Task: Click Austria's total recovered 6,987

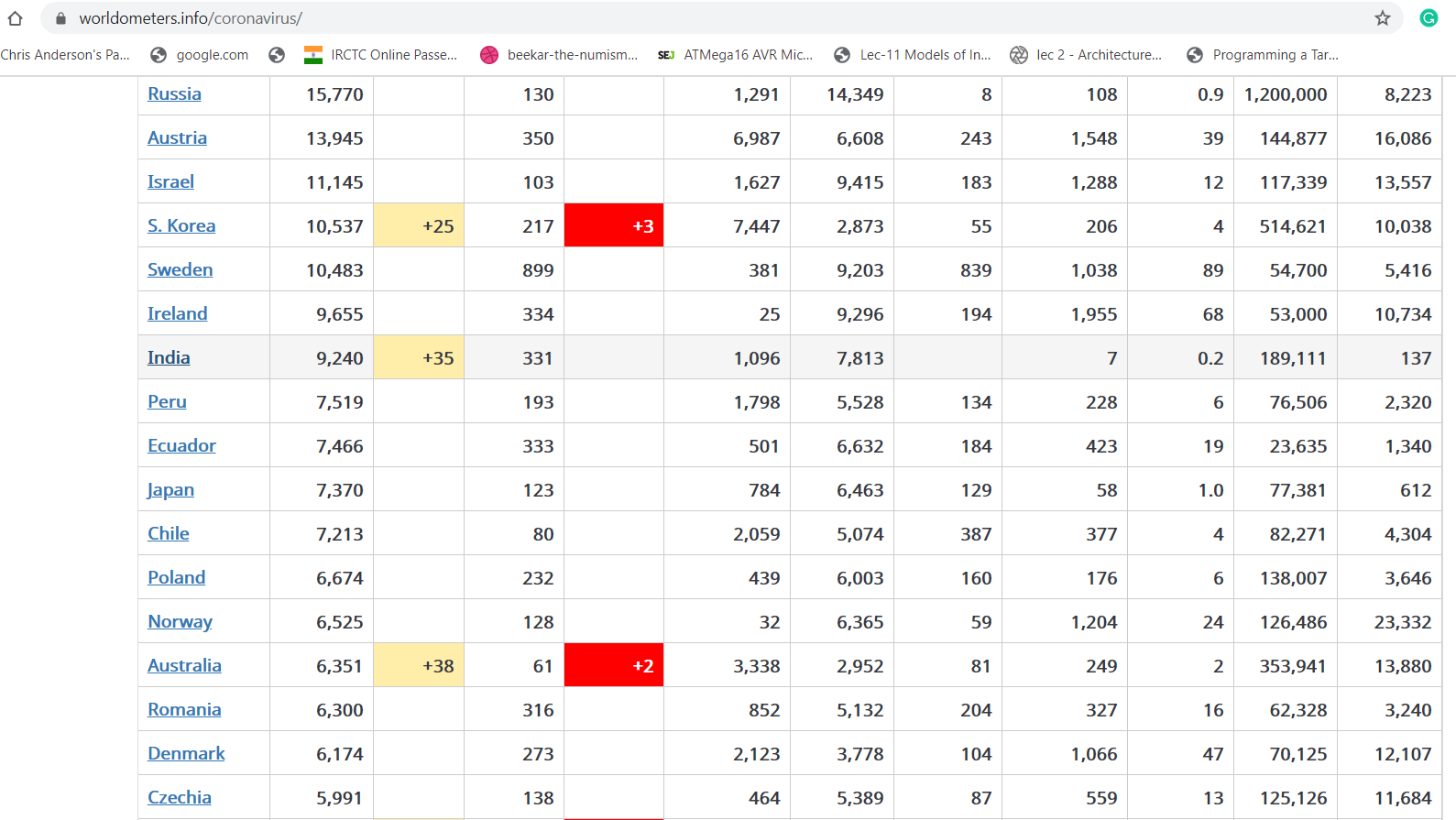Action: pyautogui.click(x=757, y=138)
